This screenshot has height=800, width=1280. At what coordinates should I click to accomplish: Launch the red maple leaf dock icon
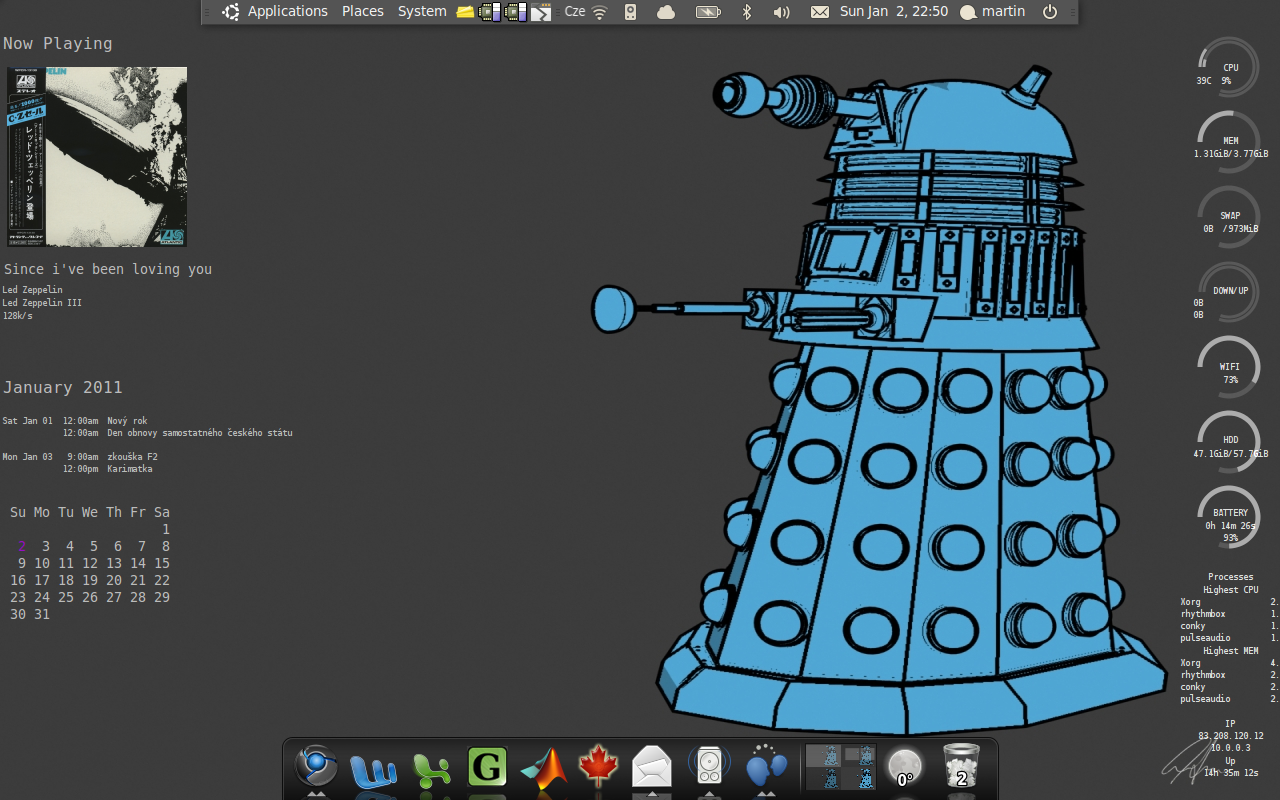point(599,767)
